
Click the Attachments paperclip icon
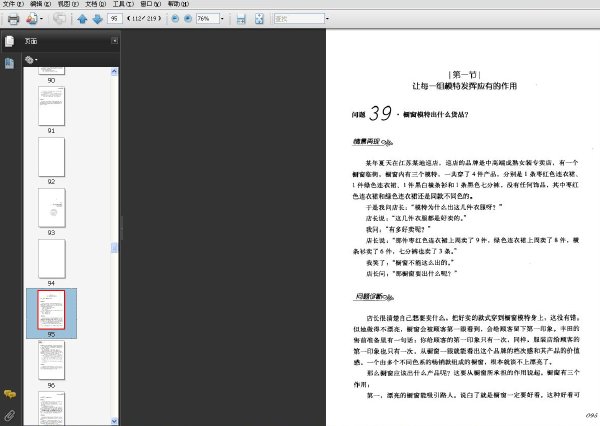10,415
